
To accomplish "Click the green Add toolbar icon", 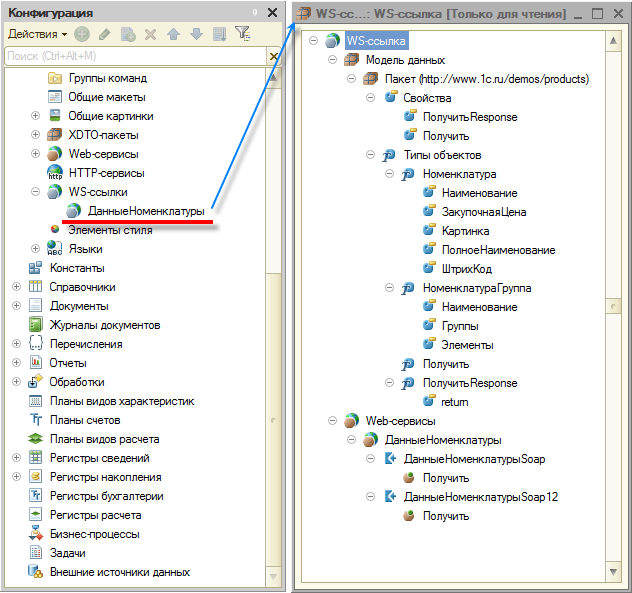I will (82, 34).
